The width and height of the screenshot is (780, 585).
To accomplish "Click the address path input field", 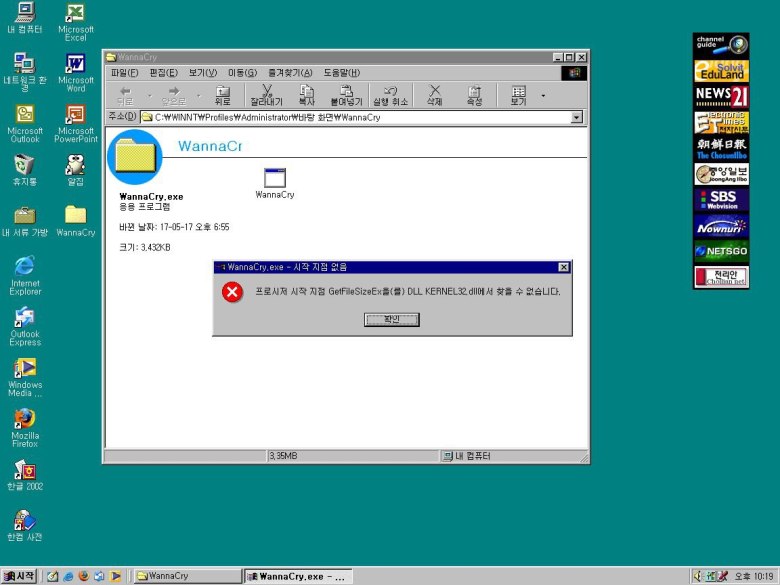I will (360, 117).
